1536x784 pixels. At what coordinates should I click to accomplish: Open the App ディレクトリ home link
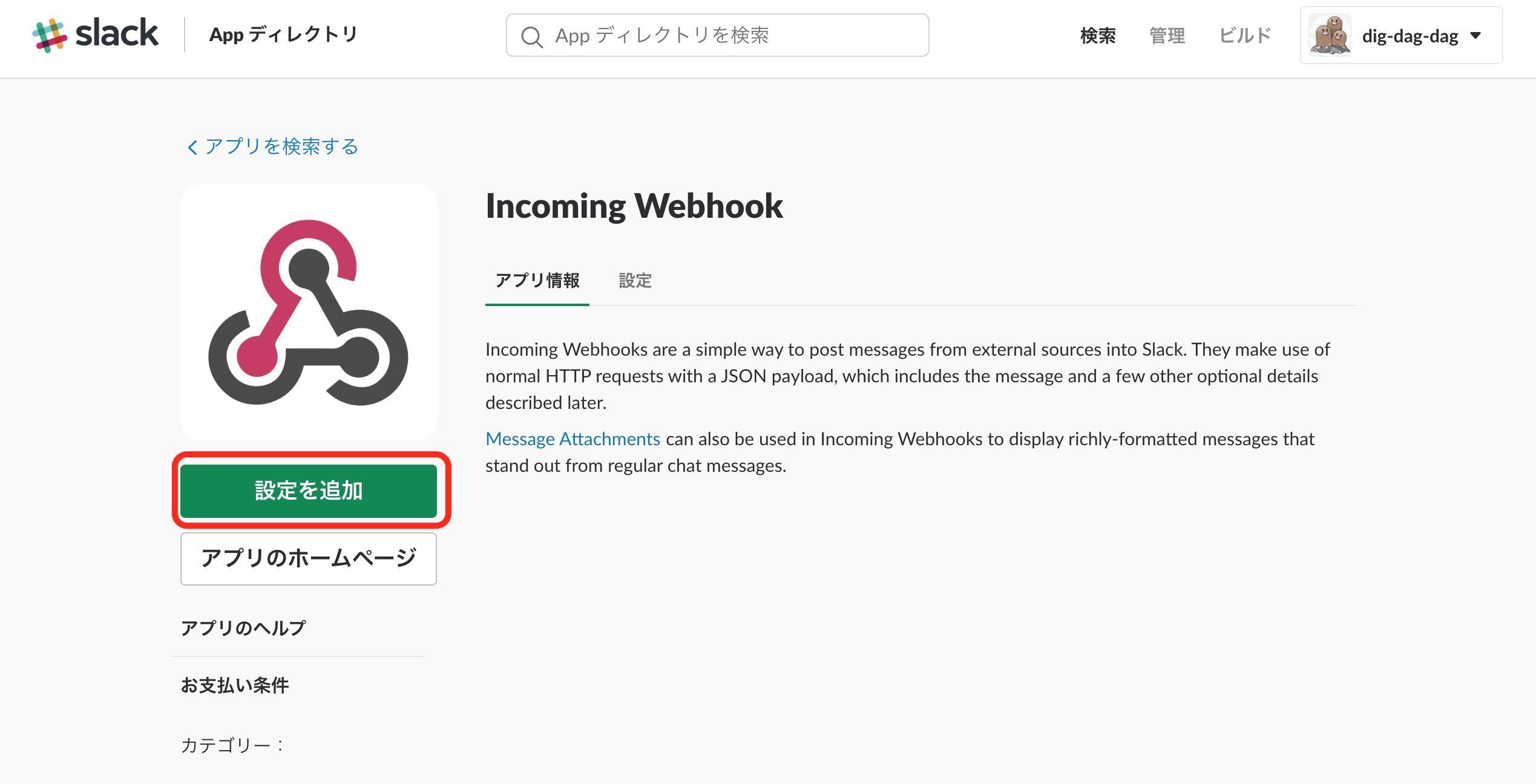click(283, 34)
